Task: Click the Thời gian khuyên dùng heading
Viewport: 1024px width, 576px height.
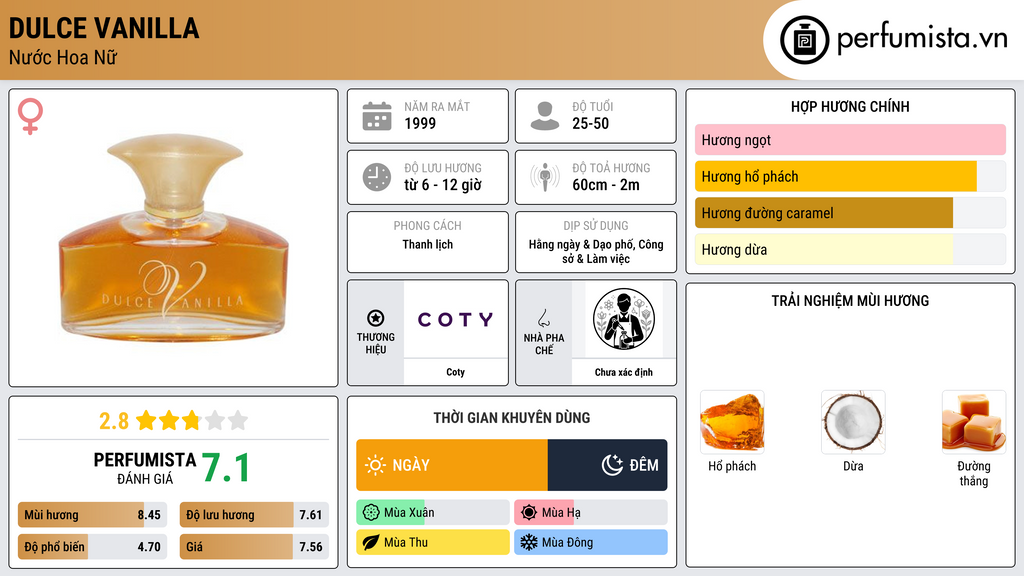Action: 512,418
